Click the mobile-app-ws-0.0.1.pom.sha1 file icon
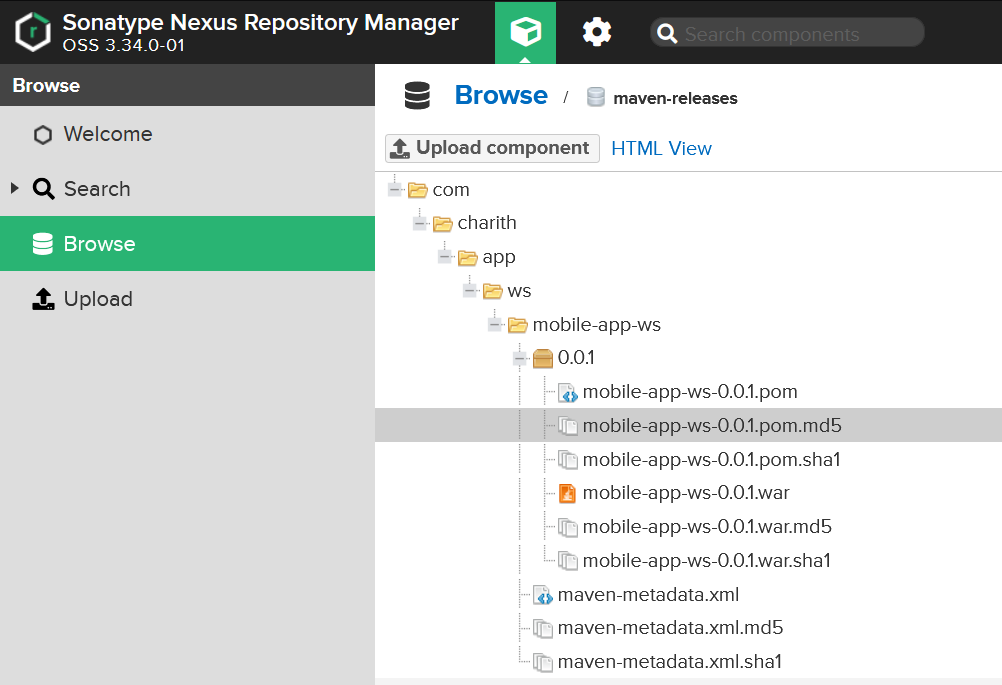This screenshot has width=1002, height=685. click(567, 459)
